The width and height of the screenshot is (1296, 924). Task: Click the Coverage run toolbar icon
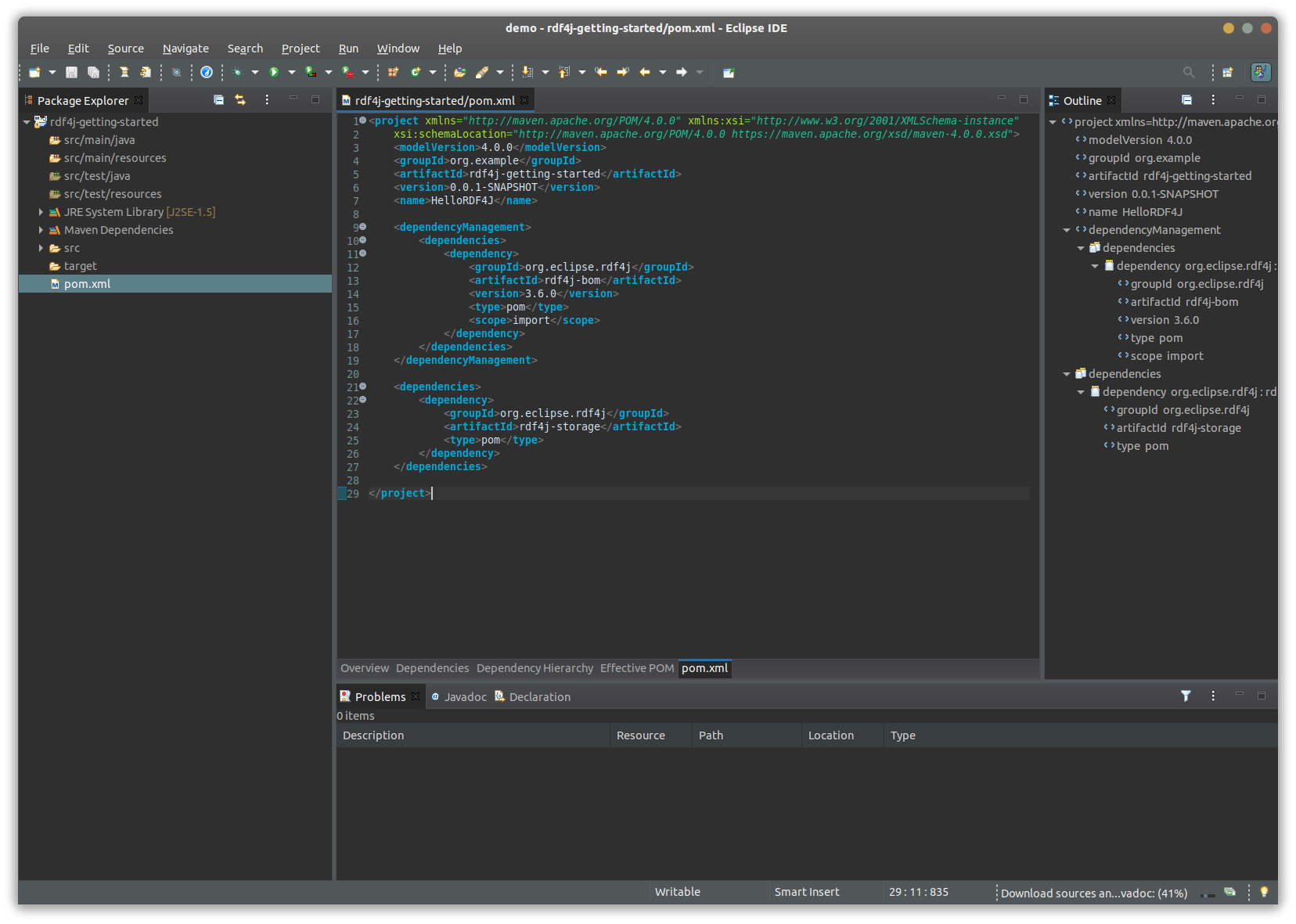[311, 72]
